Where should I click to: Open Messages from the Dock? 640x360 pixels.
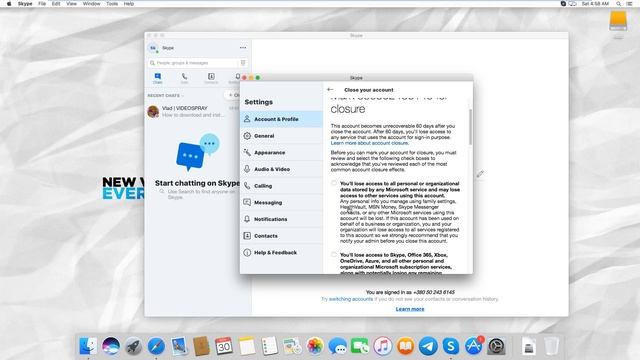click(338, 346)
